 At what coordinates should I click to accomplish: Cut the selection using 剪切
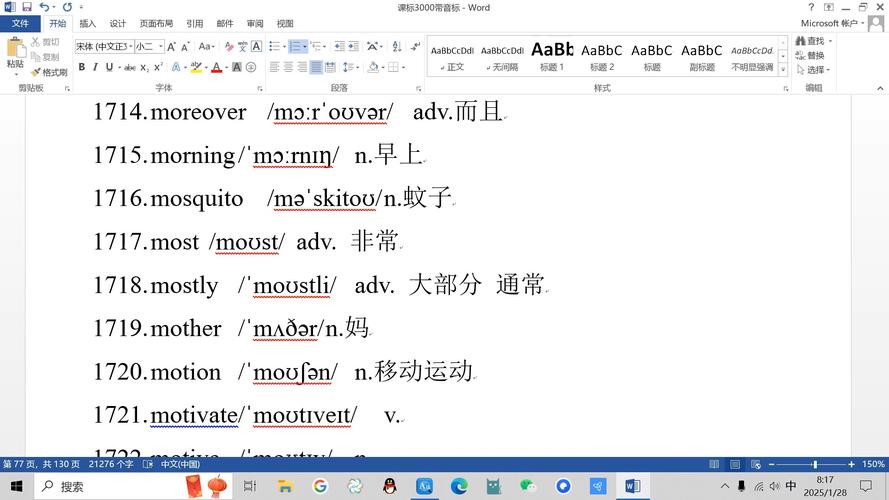[45, 42]
